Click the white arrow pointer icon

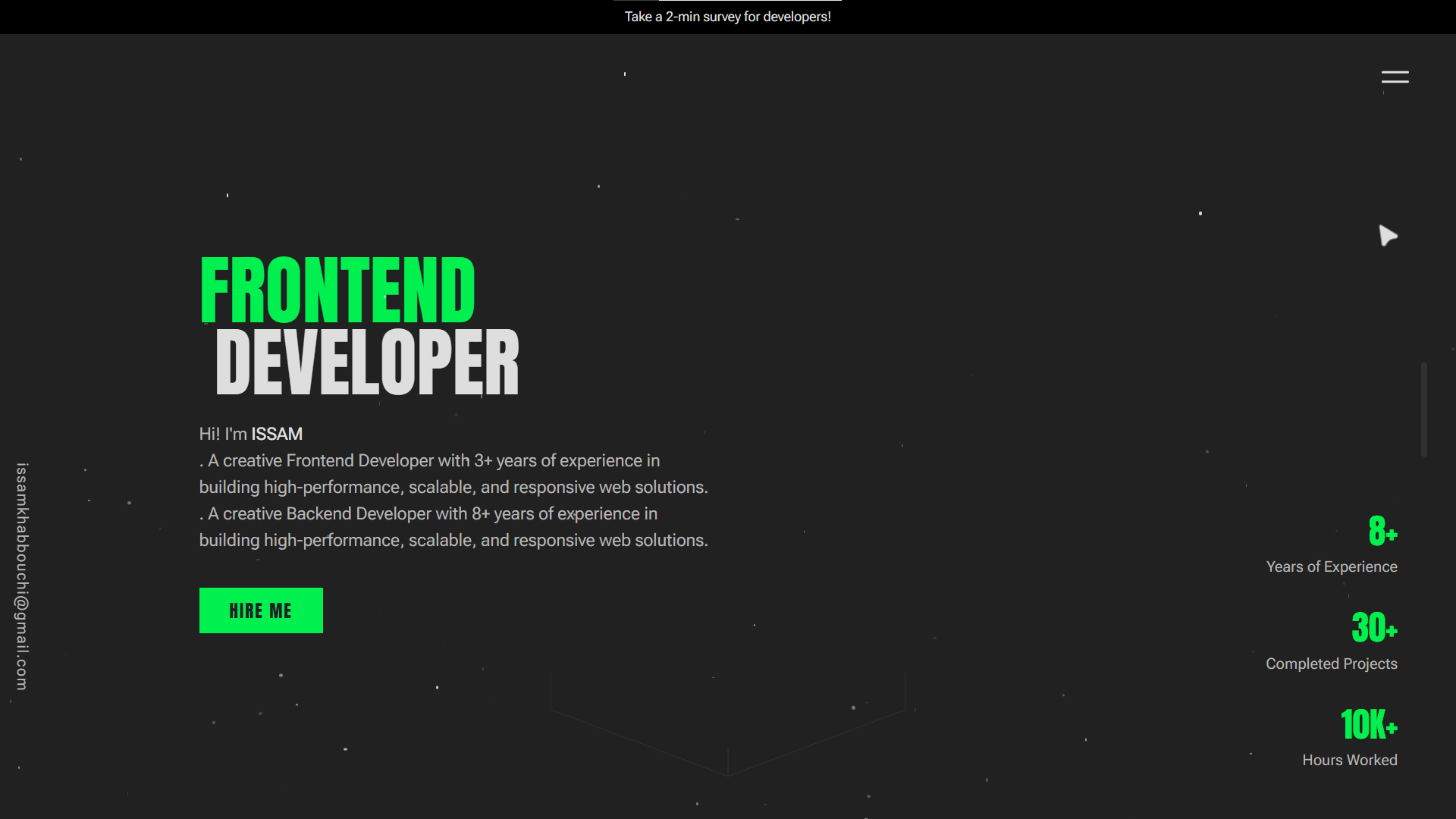pos(1387,236)
